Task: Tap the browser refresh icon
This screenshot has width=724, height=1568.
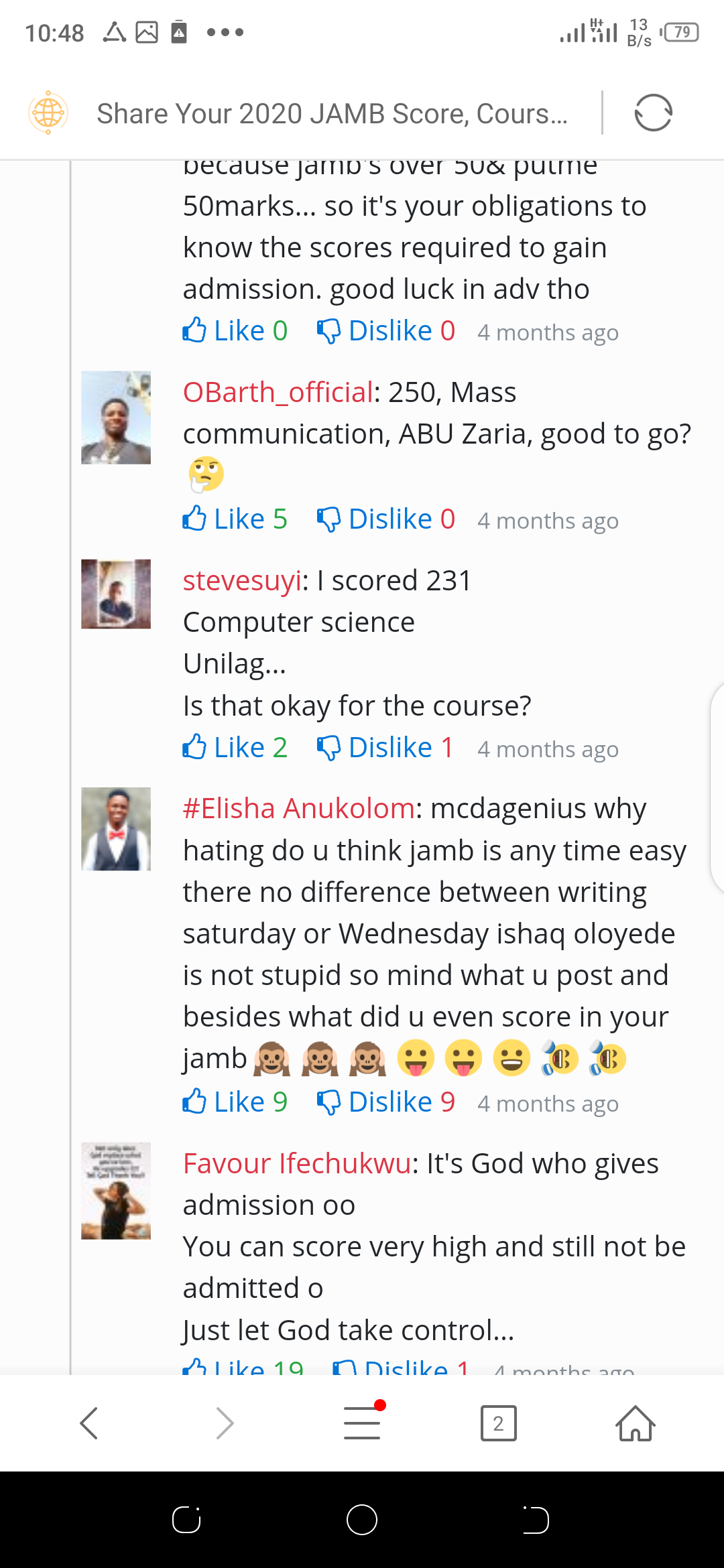Action: tap(653, 113)
